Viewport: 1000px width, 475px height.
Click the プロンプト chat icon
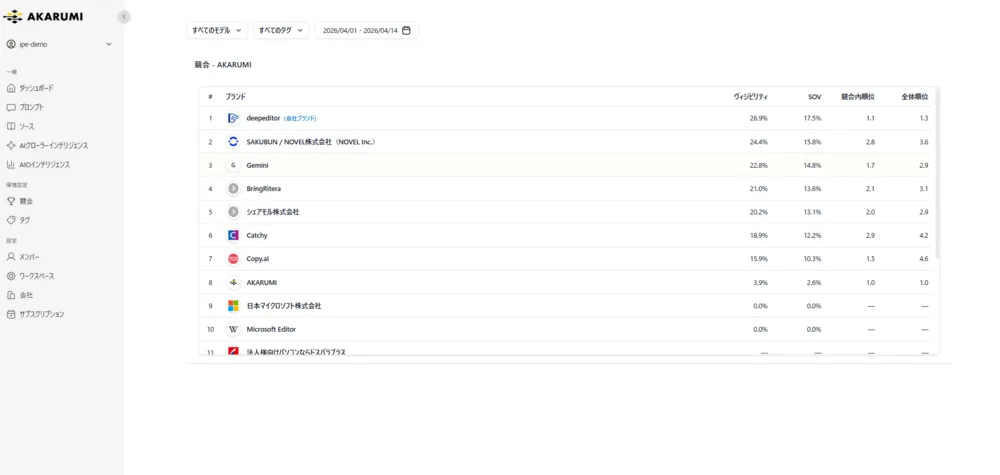coord(11,107)
